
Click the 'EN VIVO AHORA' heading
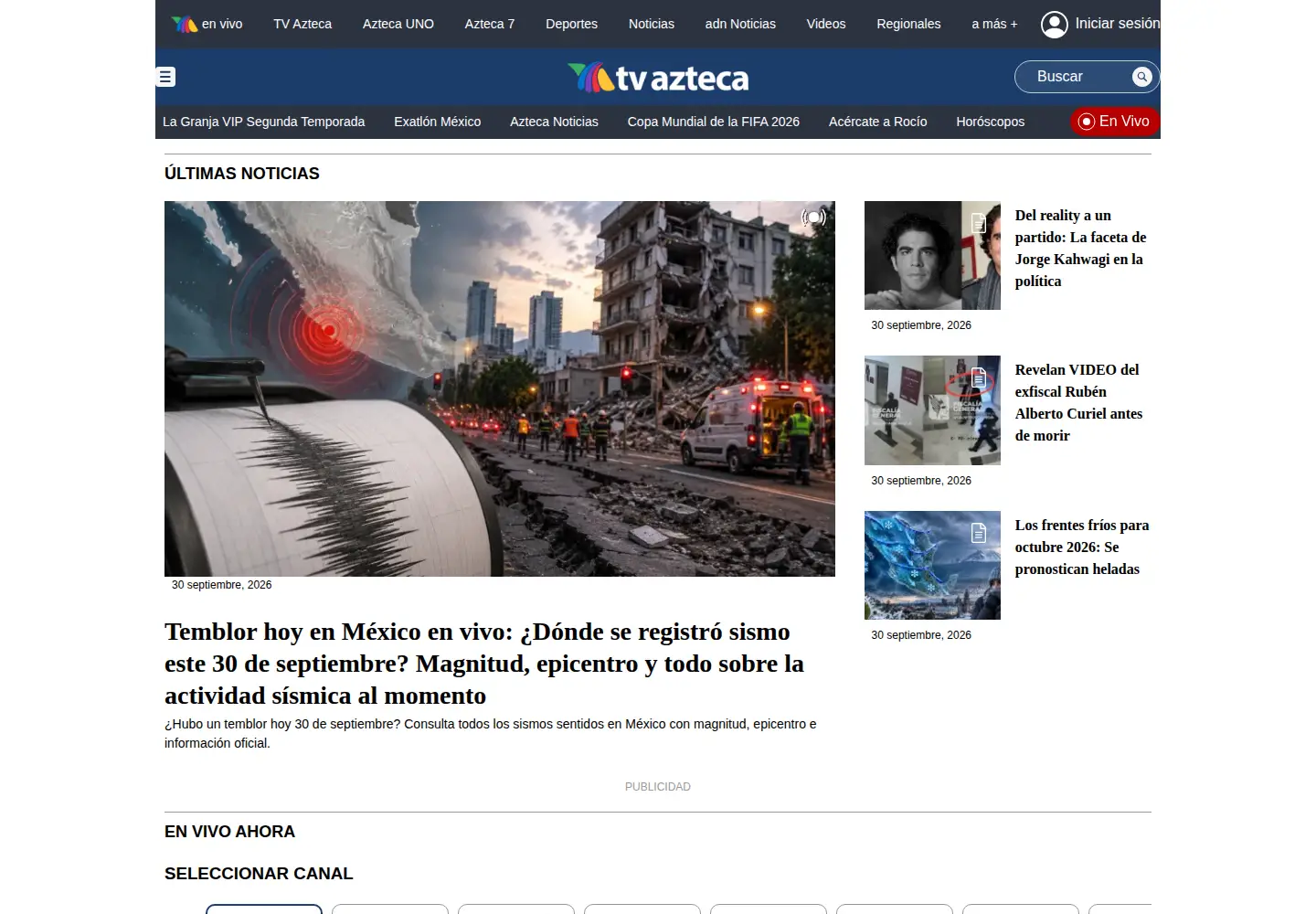[x=229, y=832]
